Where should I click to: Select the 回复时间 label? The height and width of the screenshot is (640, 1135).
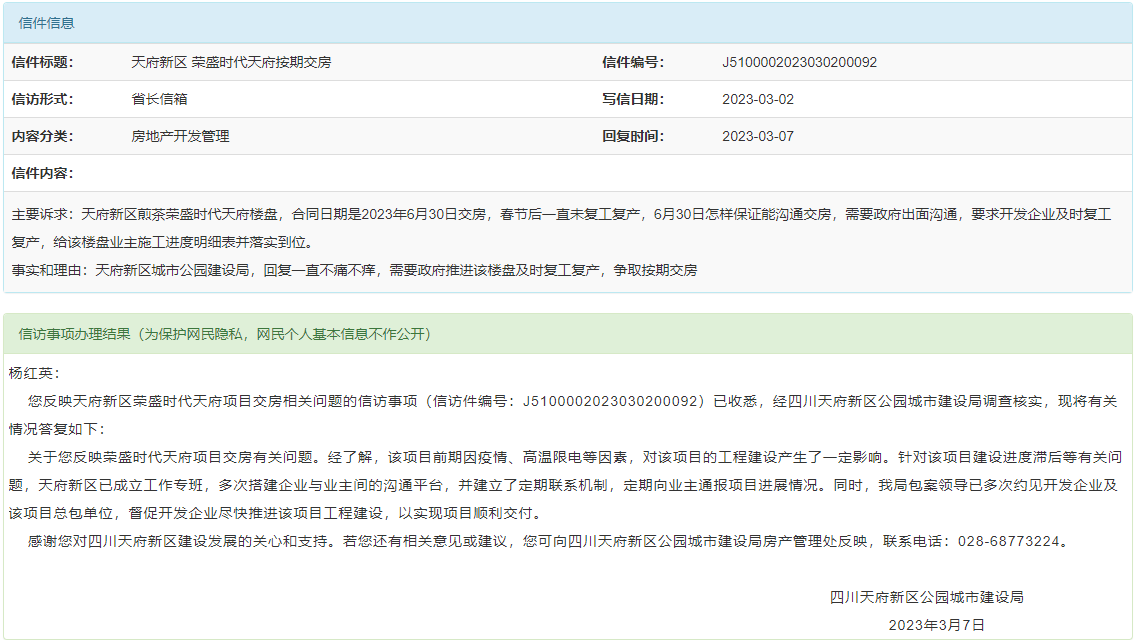tap(633, 136)
